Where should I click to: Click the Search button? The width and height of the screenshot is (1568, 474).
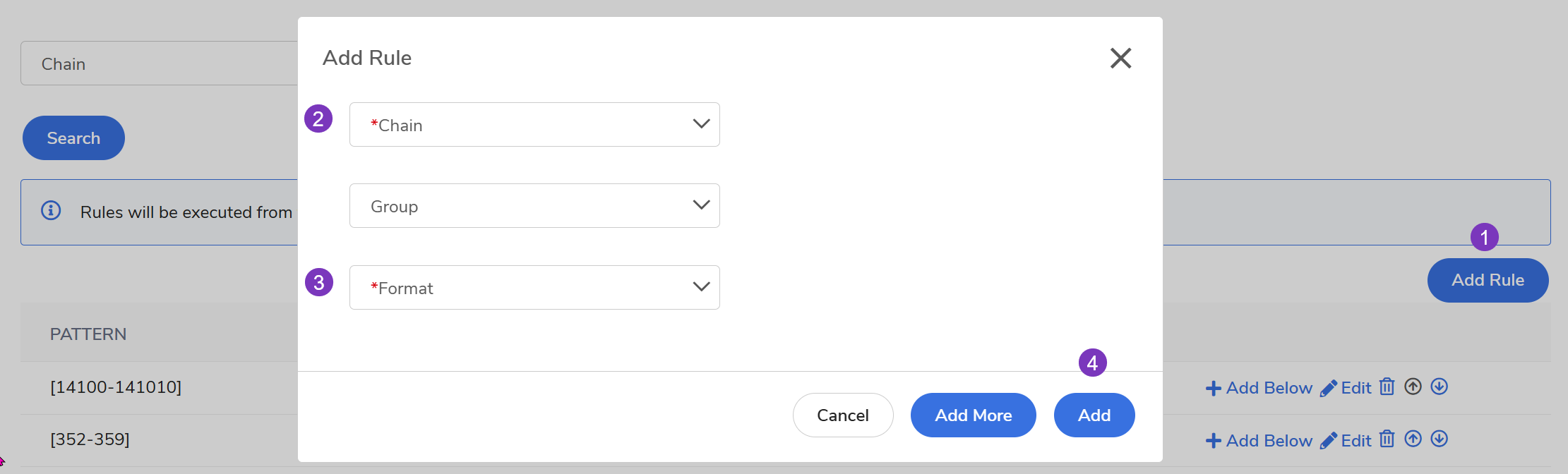[73, 138]
